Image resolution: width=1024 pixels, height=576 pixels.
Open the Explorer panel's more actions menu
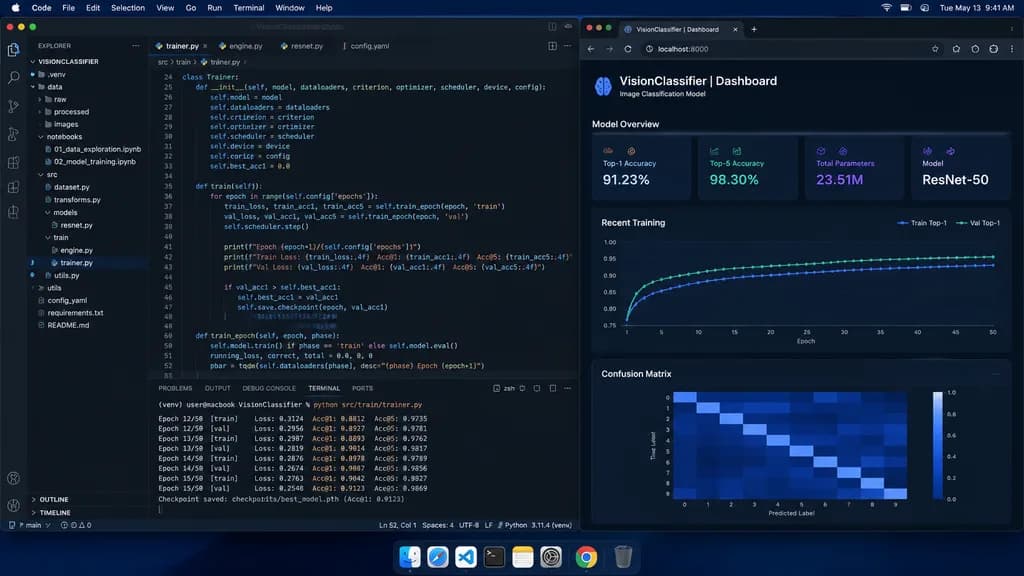pos(136,46)
